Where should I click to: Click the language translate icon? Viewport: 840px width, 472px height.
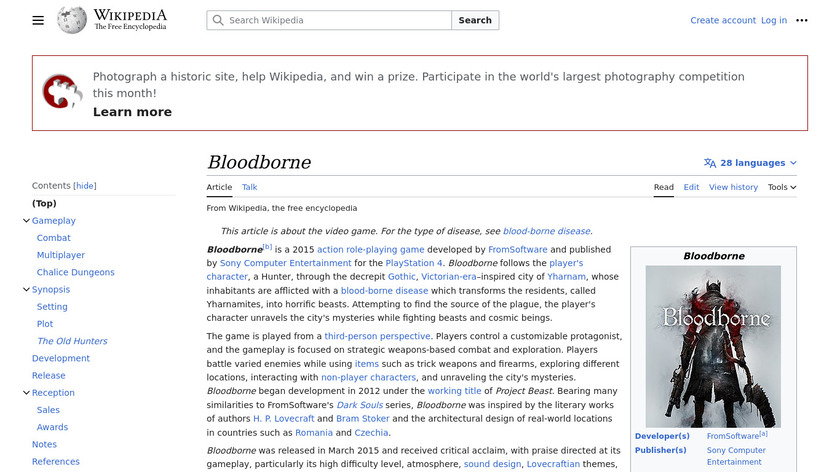point(710,163)
